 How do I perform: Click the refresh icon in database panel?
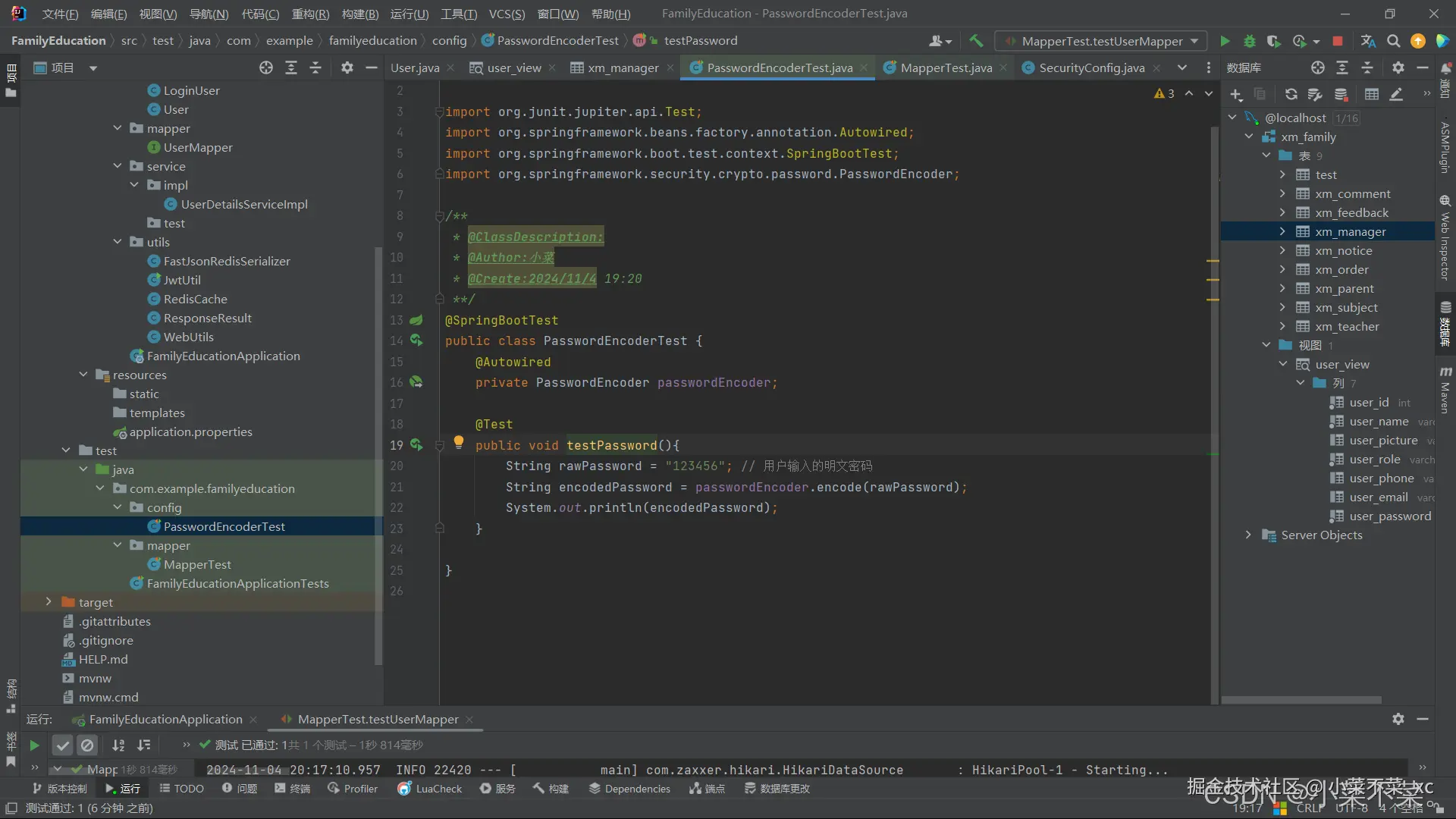1291,94
